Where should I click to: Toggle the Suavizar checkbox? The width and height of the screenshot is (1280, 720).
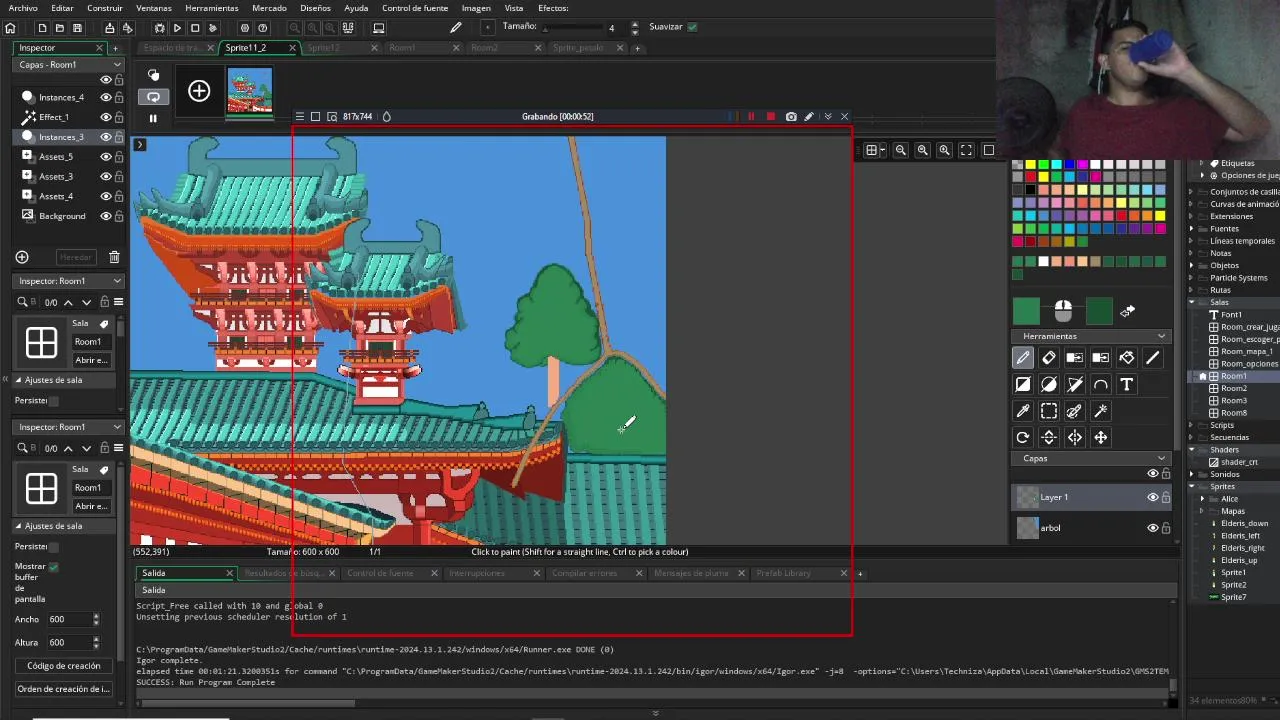tap(692, 27)
